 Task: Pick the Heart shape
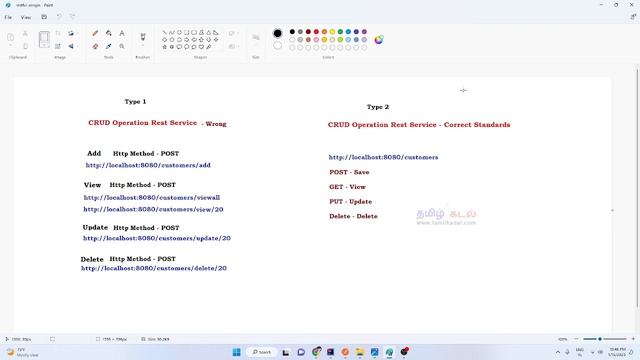pos(201,47)
